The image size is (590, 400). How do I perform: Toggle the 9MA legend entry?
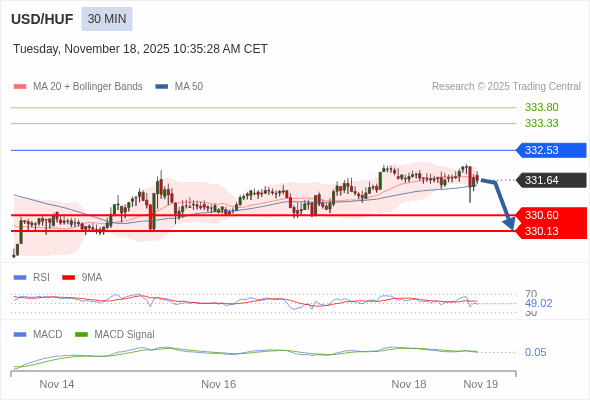(x=82, y=278)
